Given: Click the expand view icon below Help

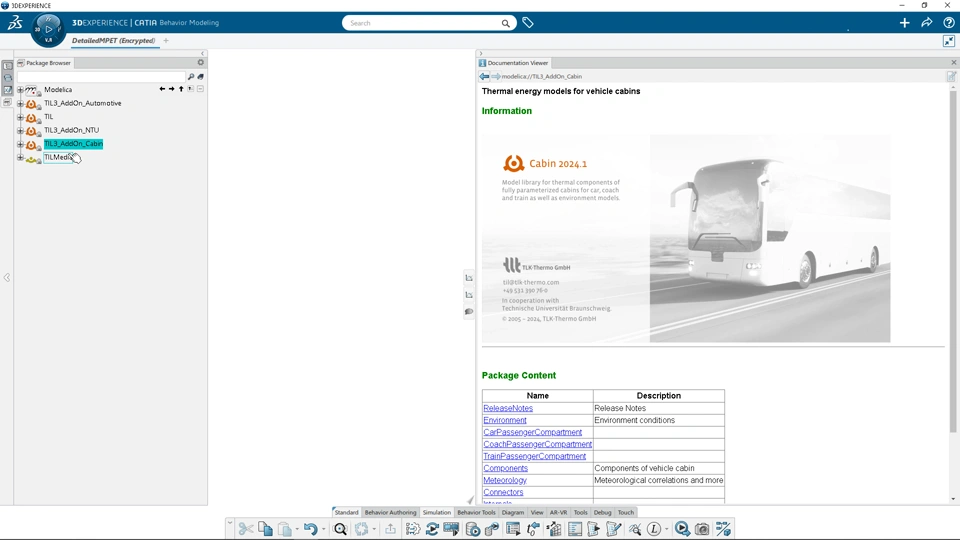Looking at the screenshot, I should pos(948,41).
